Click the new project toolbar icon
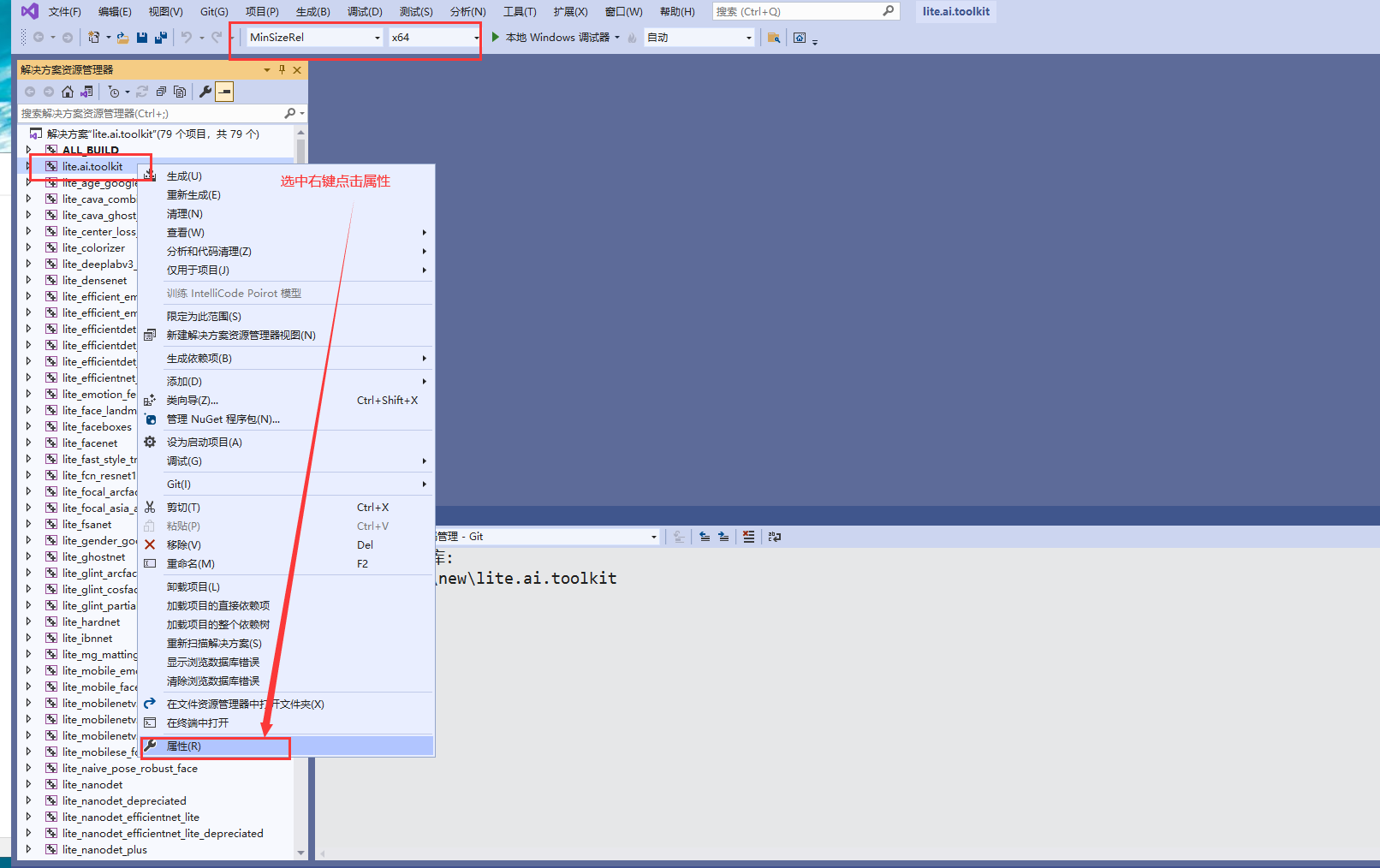Image resolution: width=1380 pixels, height=868 pixels. coord(94,37)
